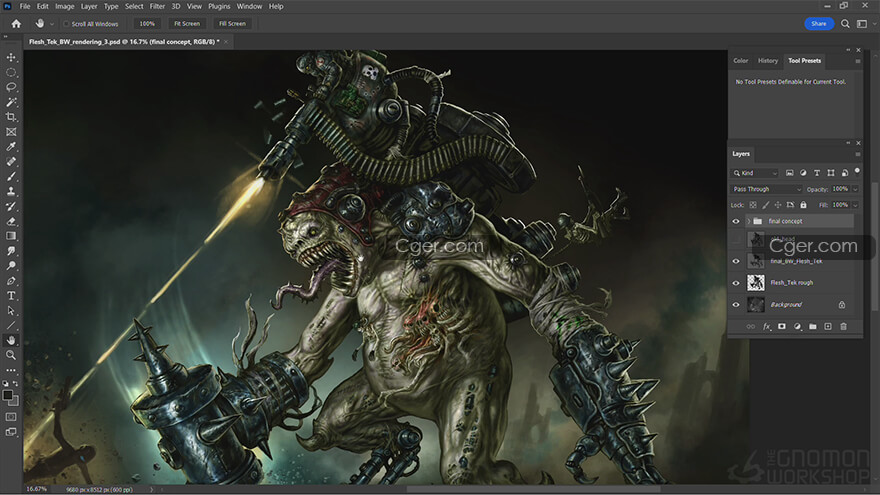
Task: Change screen mode from toolbar
Action: [11, 432]
